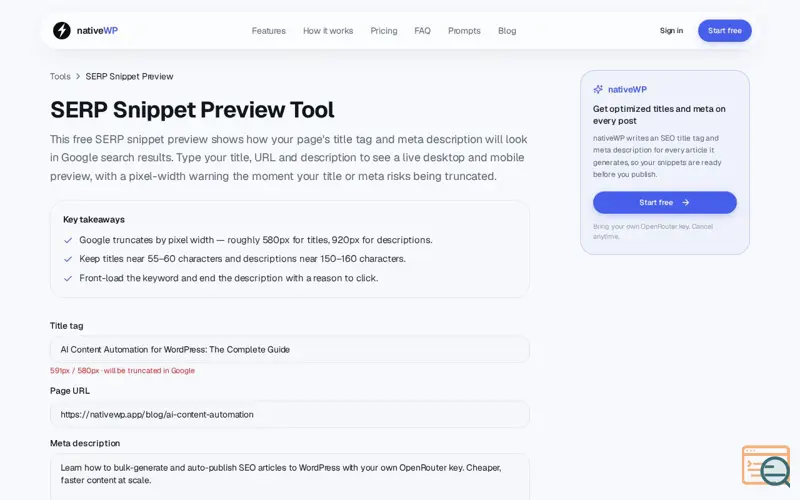This screenshot has width=800, height=500.
Task: Go to Tools breadcrumb
Action: [x=60, y=77]
